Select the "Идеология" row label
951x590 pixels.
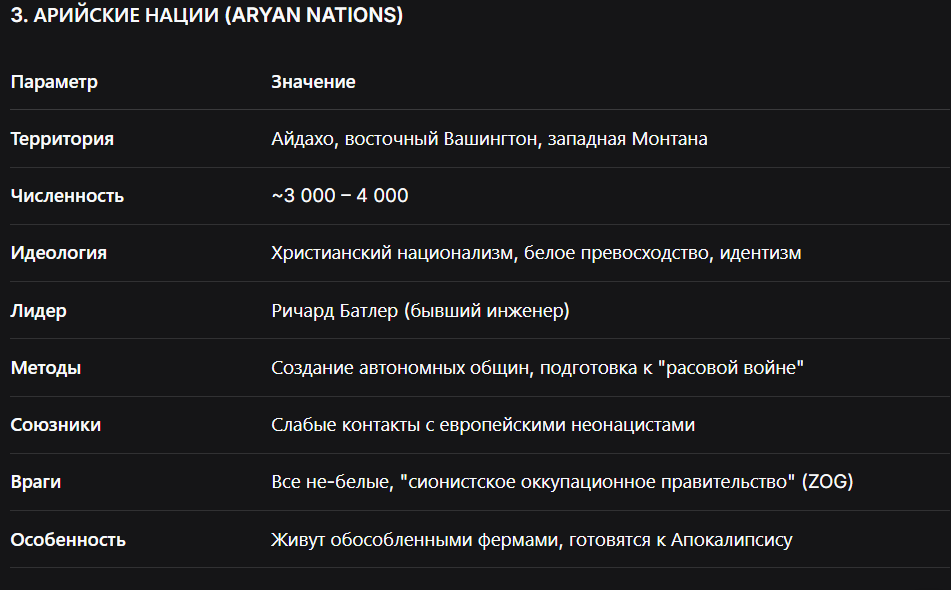point(58,253)
